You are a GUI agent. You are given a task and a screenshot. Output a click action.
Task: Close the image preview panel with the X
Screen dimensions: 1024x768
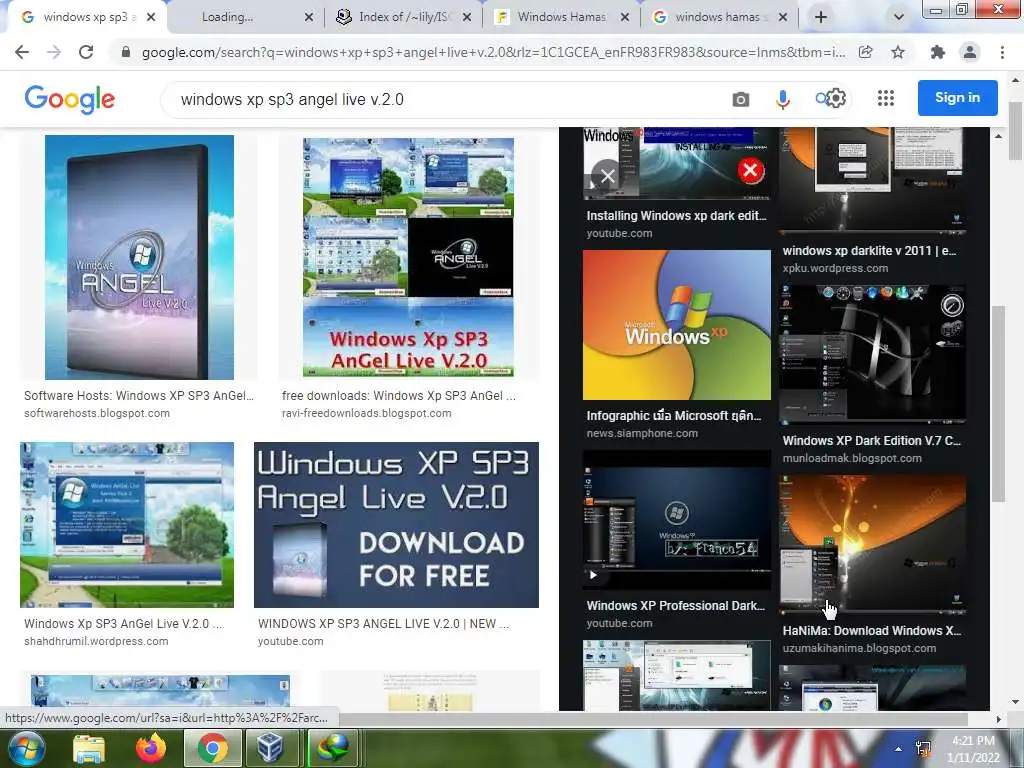[x=608, y=176]
